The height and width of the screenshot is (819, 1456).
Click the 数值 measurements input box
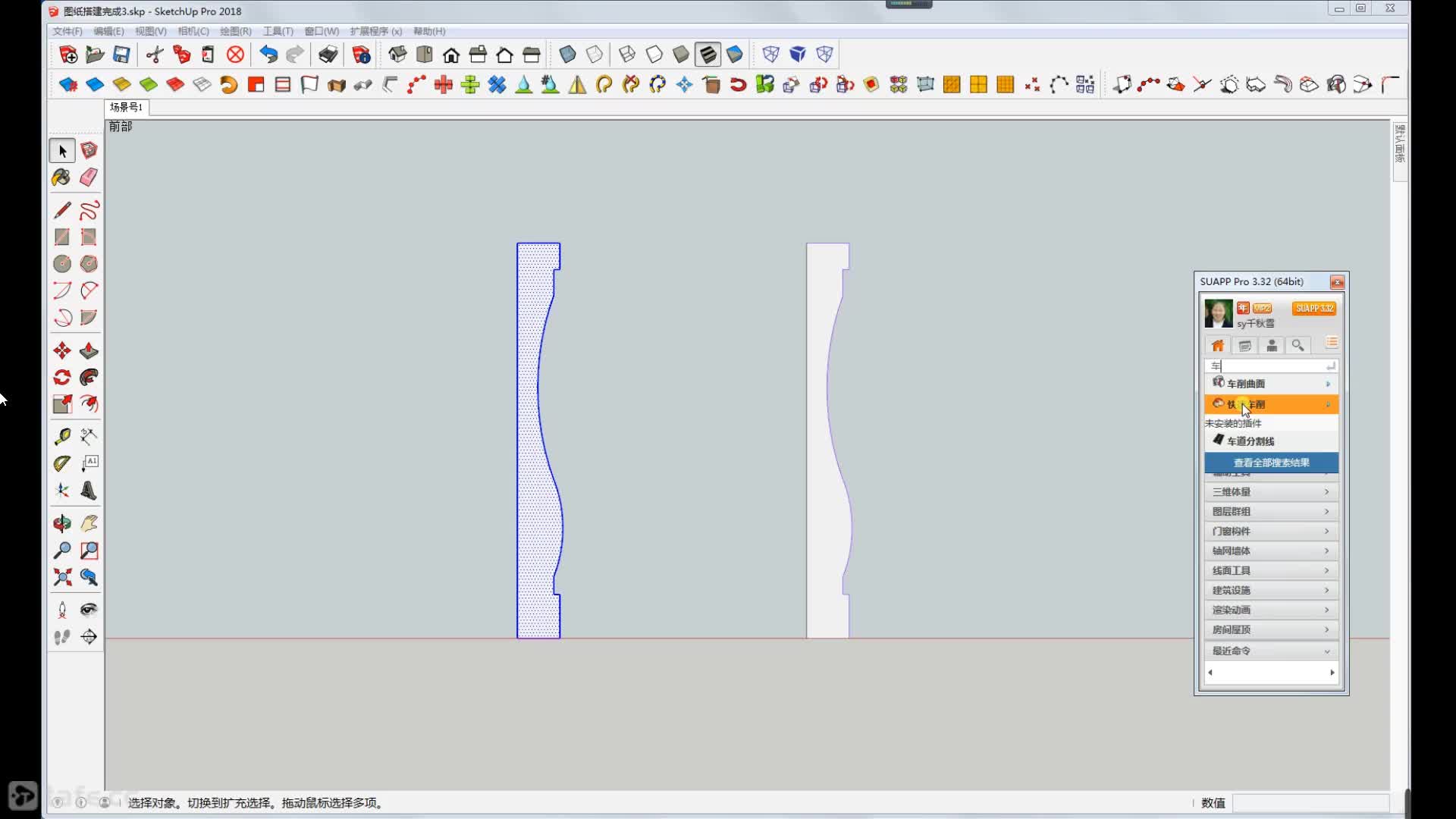point(1310,803)
